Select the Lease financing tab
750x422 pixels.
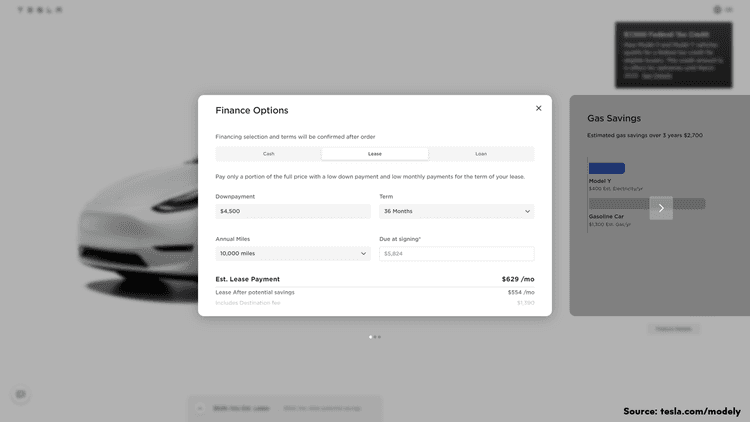[x=375, y=154]
